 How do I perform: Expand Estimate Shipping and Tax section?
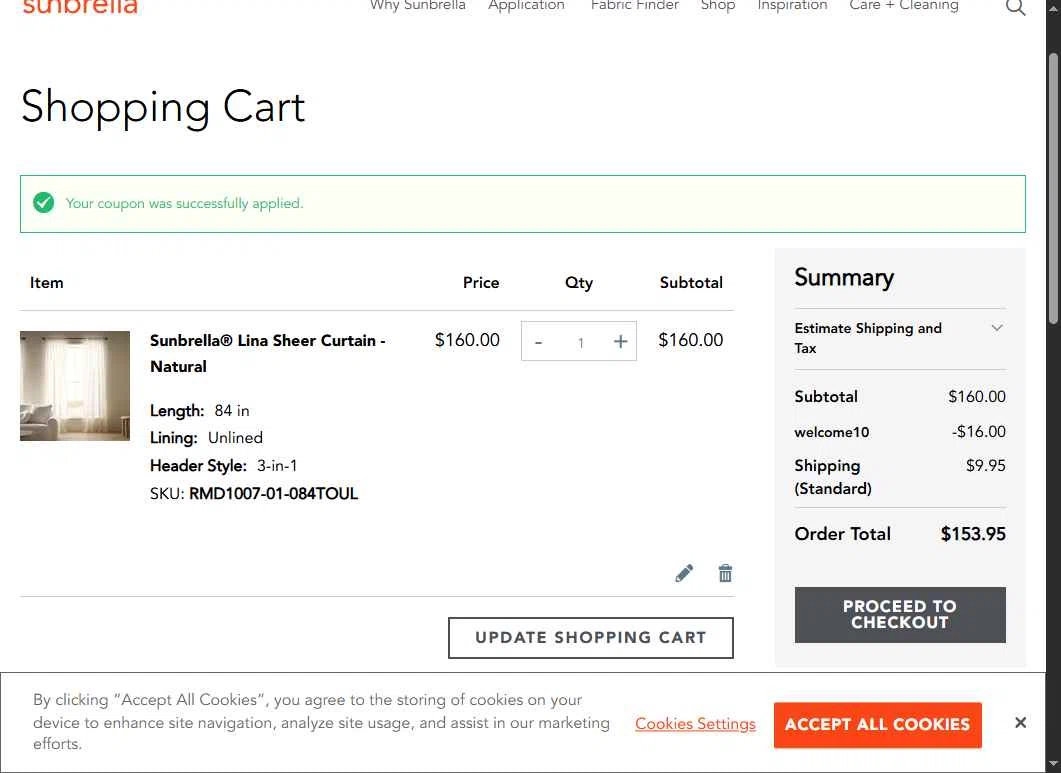tap(899, 338)
